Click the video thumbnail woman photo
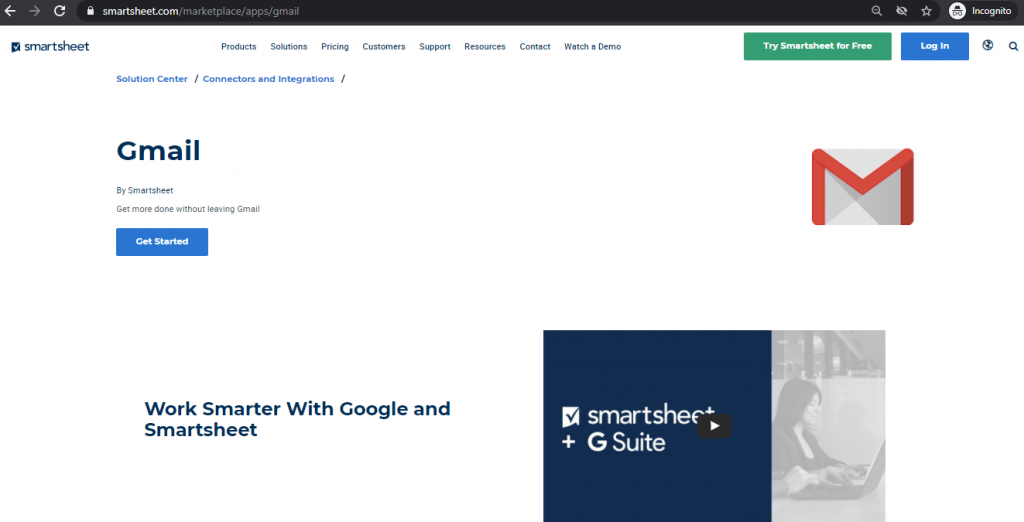This screenshot has height=522, width=1024. 828,426
